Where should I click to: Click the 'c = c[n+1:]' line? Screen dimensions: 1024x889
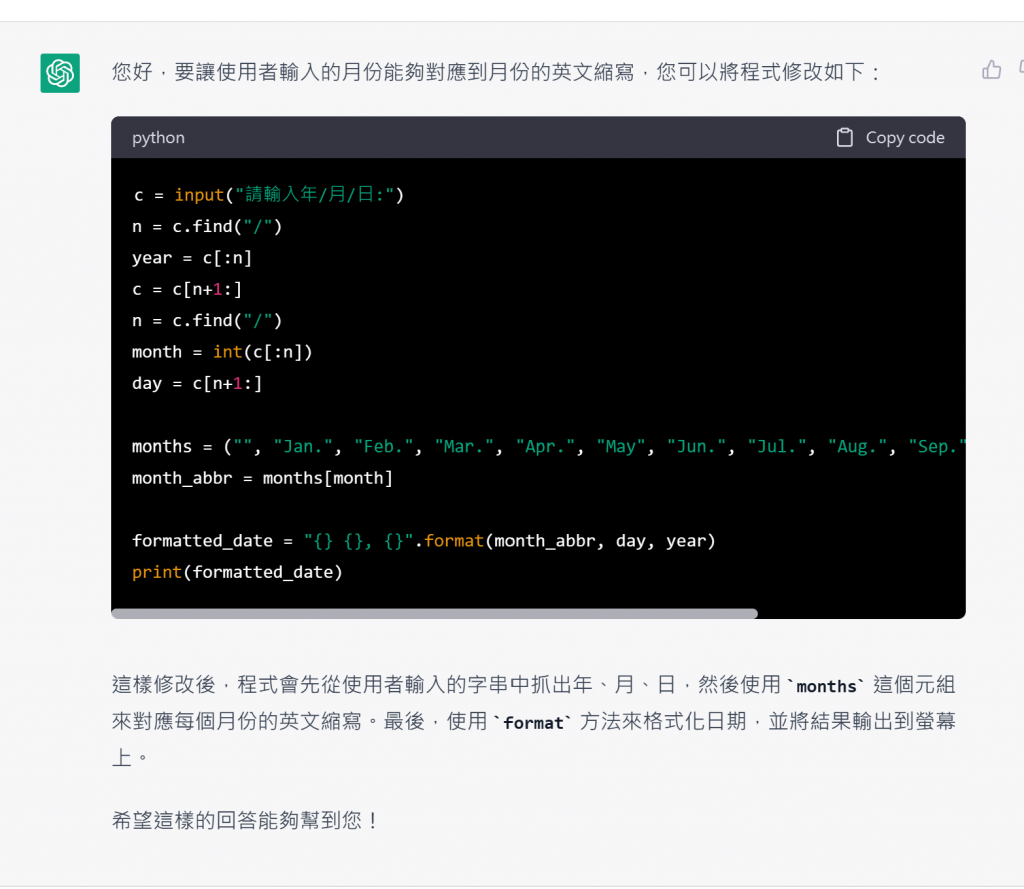click(187, 289)
